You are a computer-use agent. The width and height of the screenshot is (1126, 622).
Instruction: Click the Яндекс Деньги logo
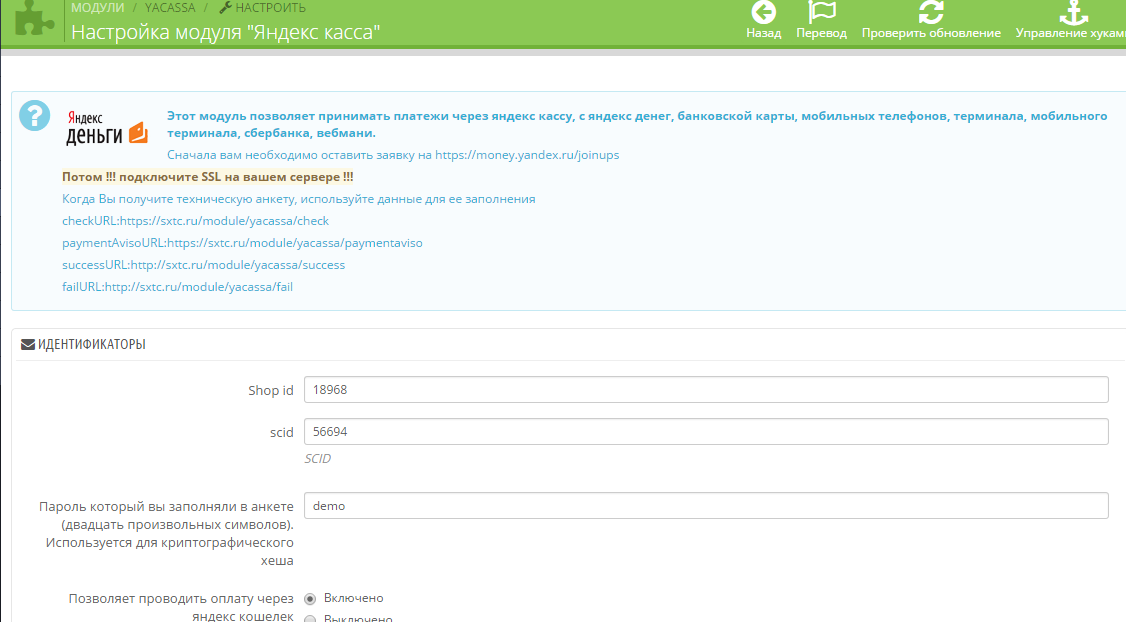tap(106, 128)
